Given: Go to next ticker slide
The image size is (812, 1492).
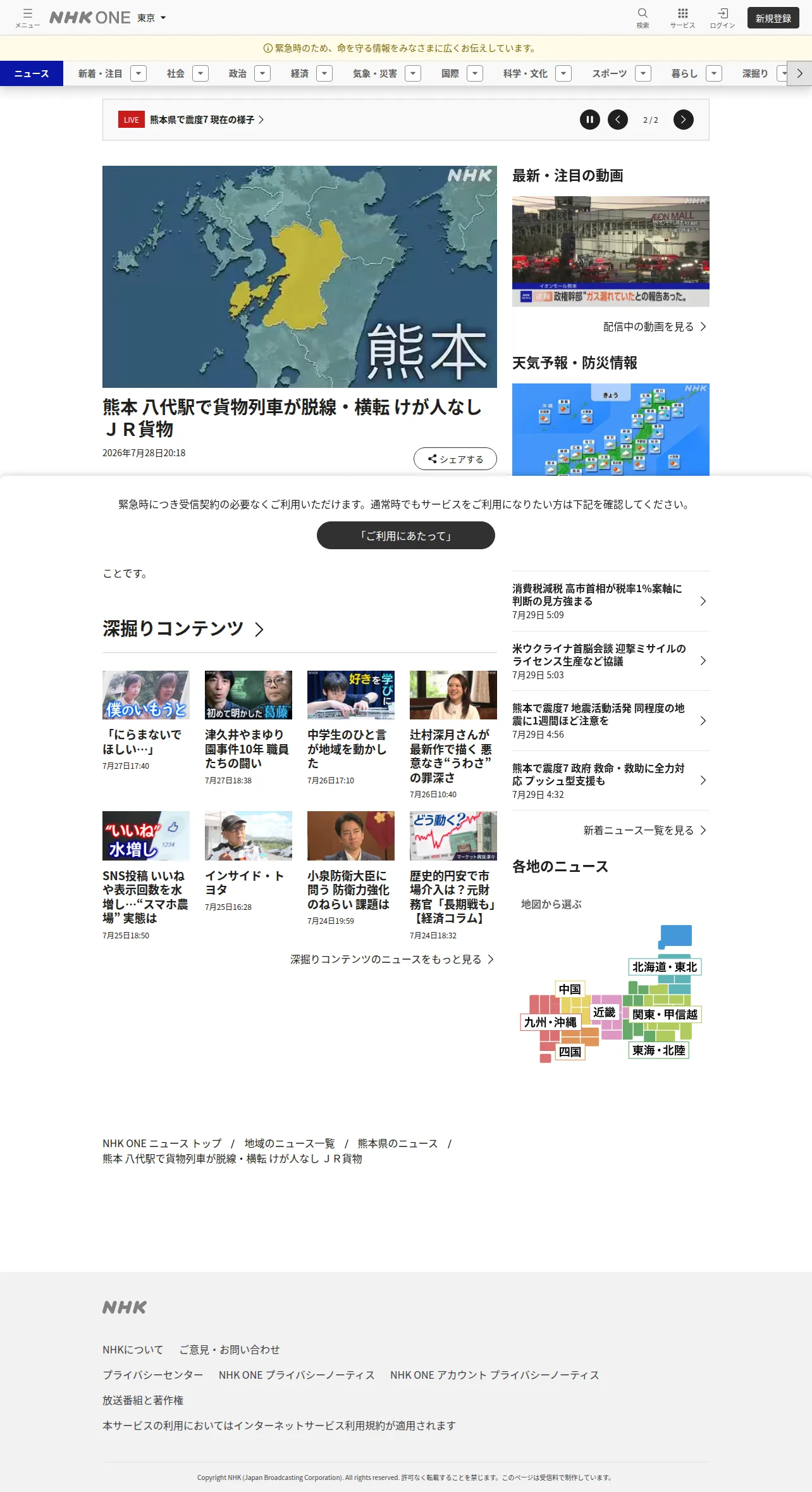Looking at the screenshot, I should click(x=684, y=120).
